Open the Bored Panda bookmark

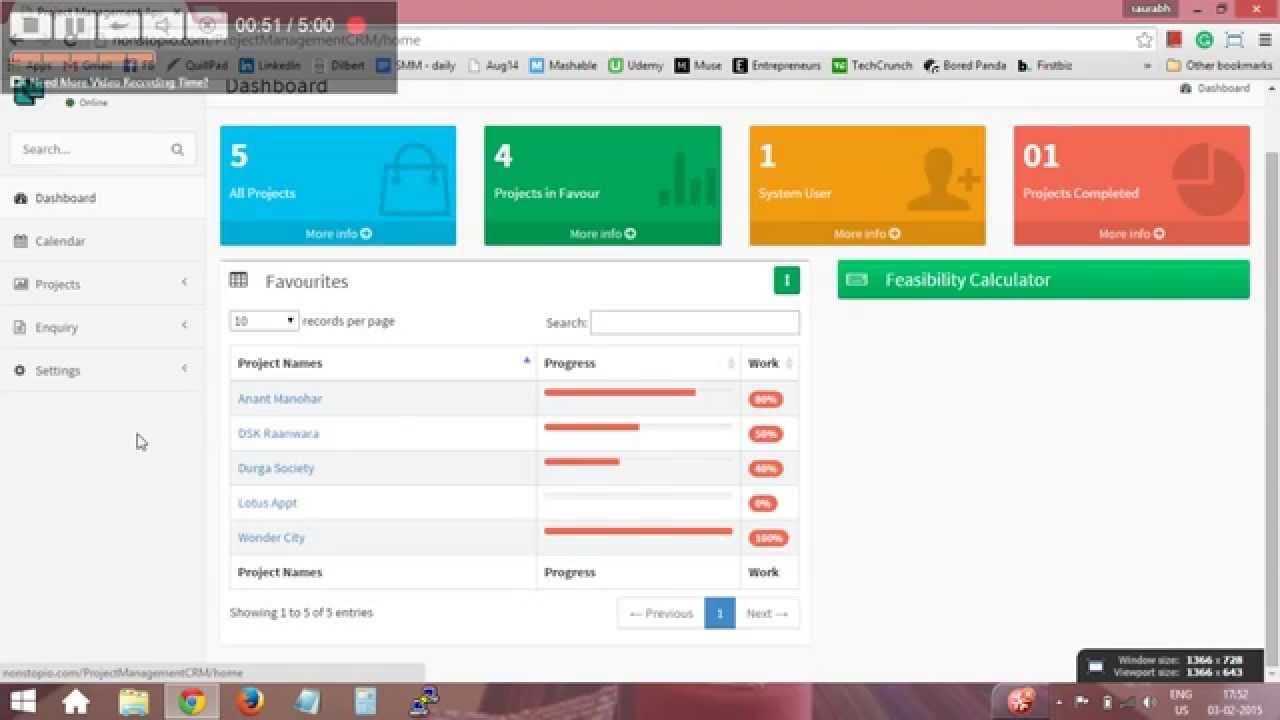point(965,66)
